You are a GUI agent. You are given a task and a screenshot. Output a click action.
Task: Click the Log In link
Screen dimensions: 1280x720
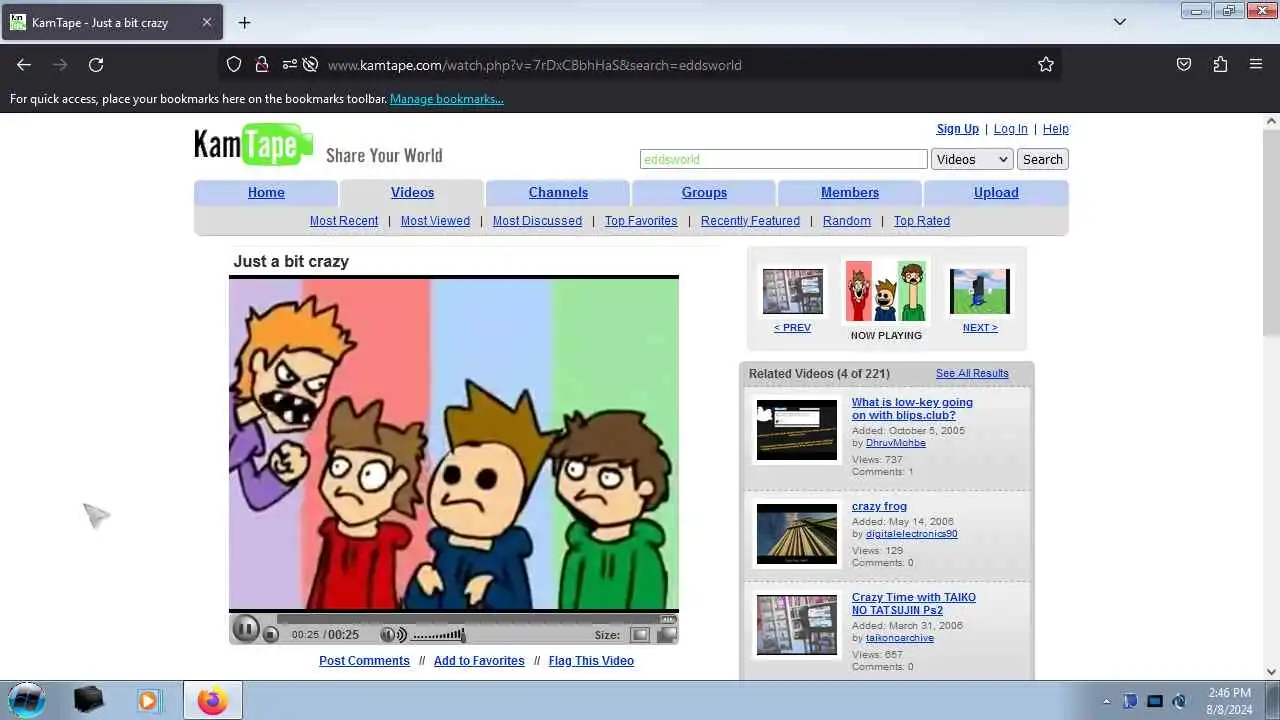[x=1010, y=129]
